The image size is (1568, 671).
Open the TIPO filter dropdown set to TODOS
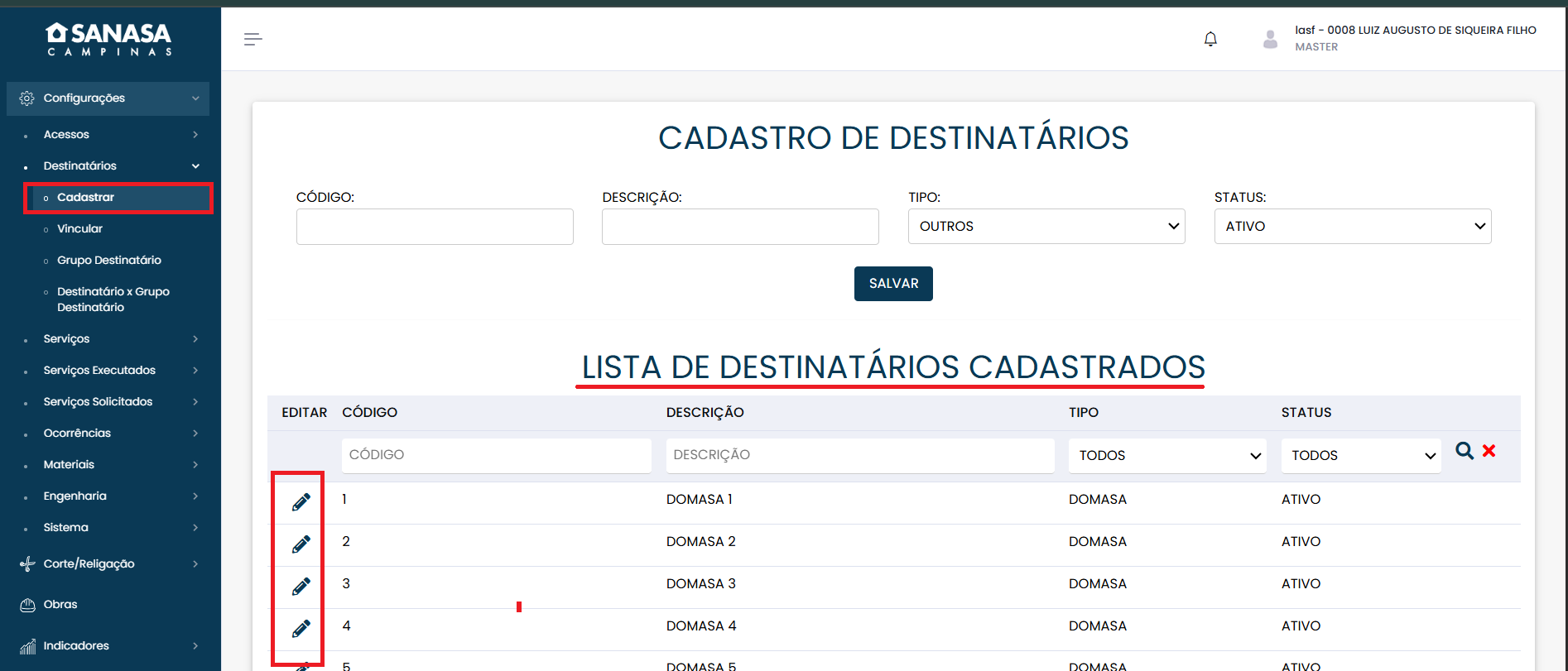1166,456
